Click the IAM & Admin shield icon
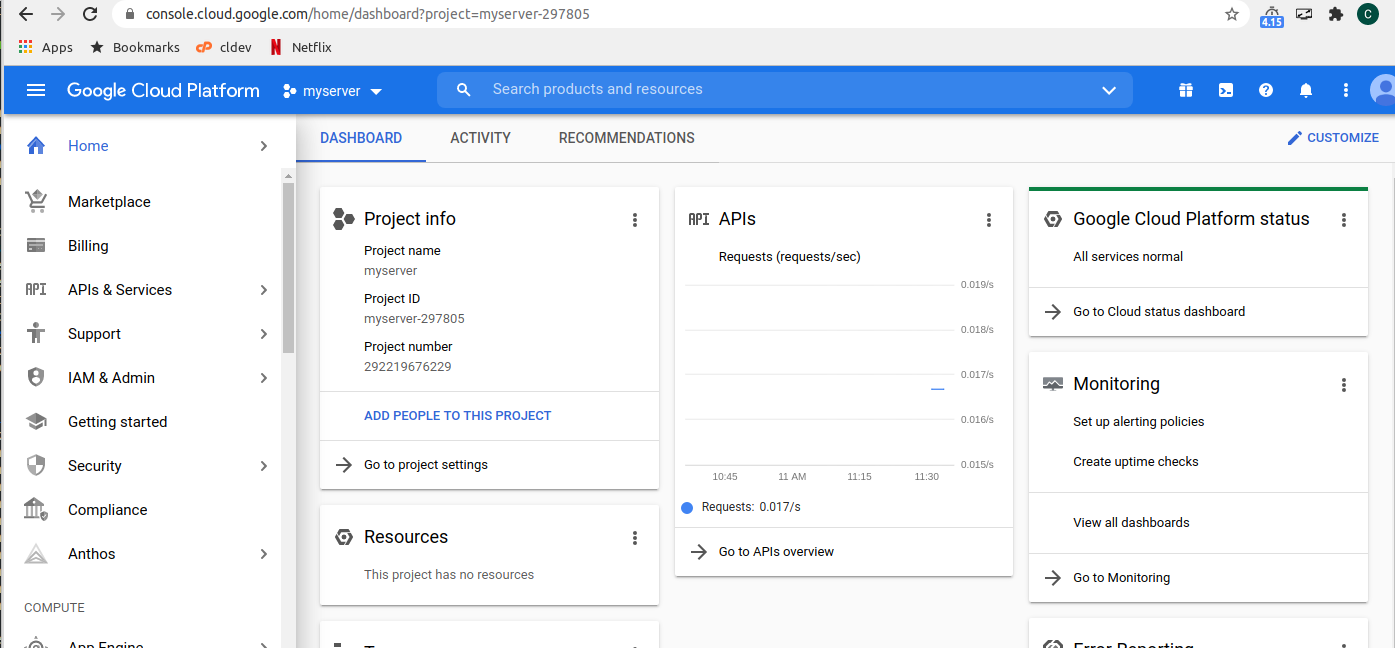The width and height of the screenshot is (1395, 648). [x=36, y=378]
